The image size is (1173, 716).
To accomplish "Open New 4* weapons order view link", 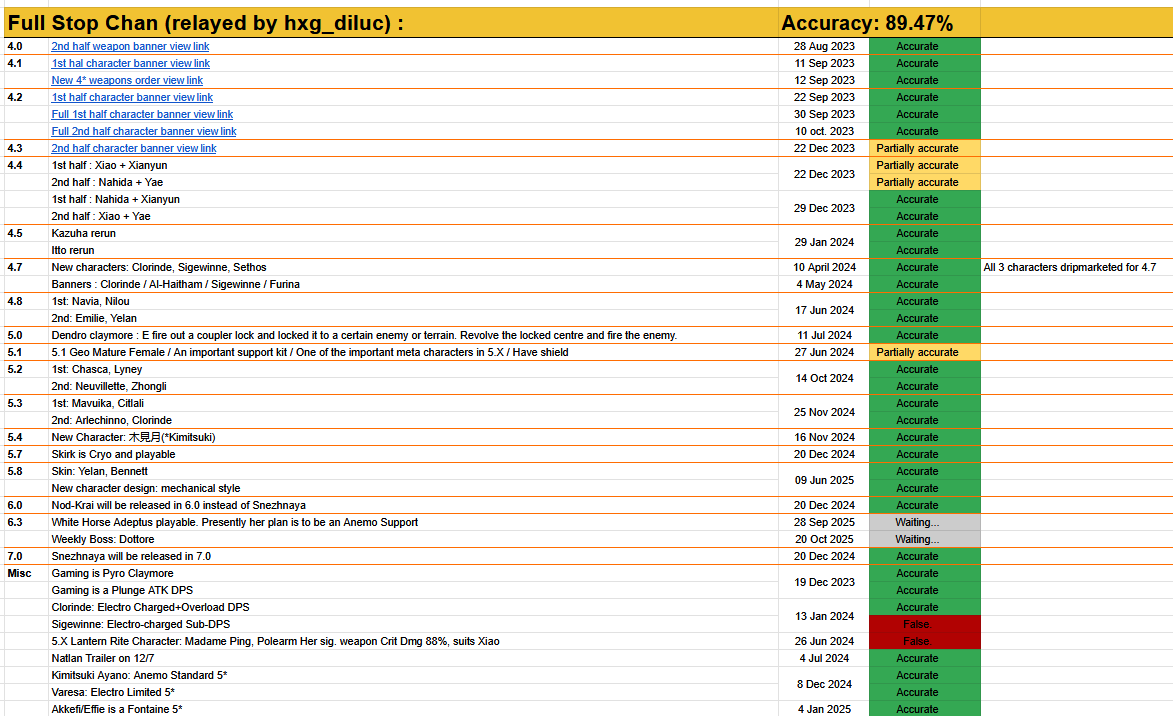I will click(x=127, y=80).
